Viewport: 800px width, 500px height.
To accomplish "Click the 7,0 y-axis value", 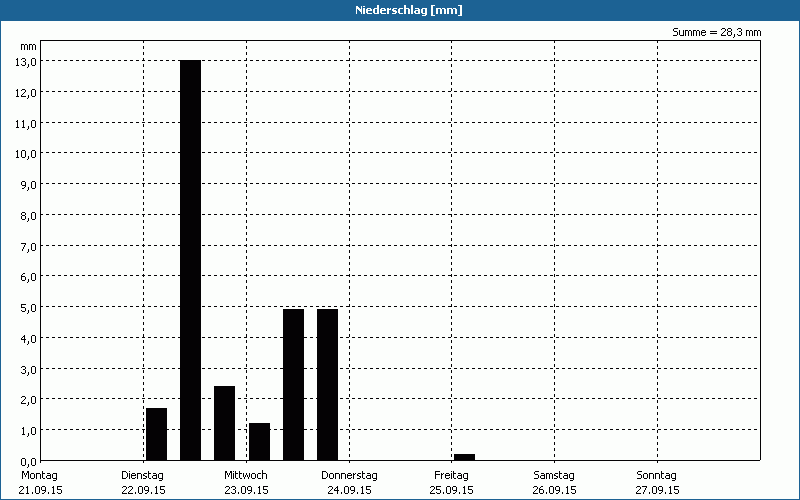I will 28,246.
